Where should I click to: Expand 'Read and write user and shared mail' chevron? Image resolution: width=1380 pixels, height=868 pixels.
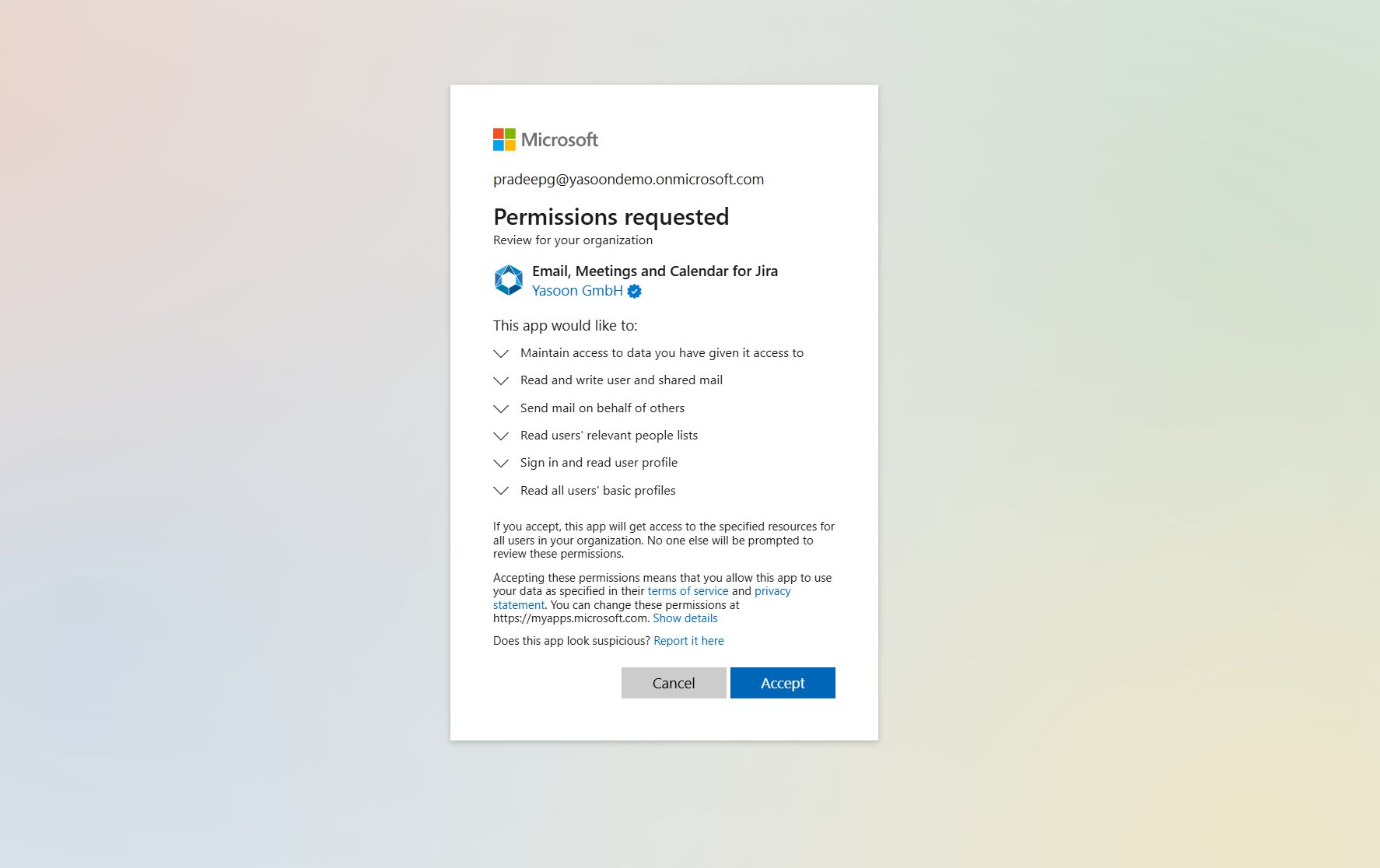tap(501, 381)
